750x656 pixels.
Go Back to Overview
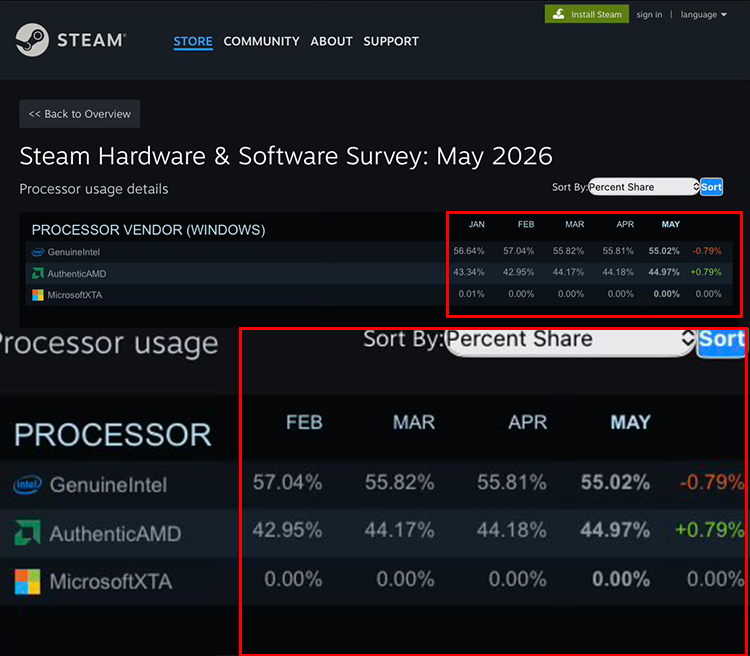(79, 114)
